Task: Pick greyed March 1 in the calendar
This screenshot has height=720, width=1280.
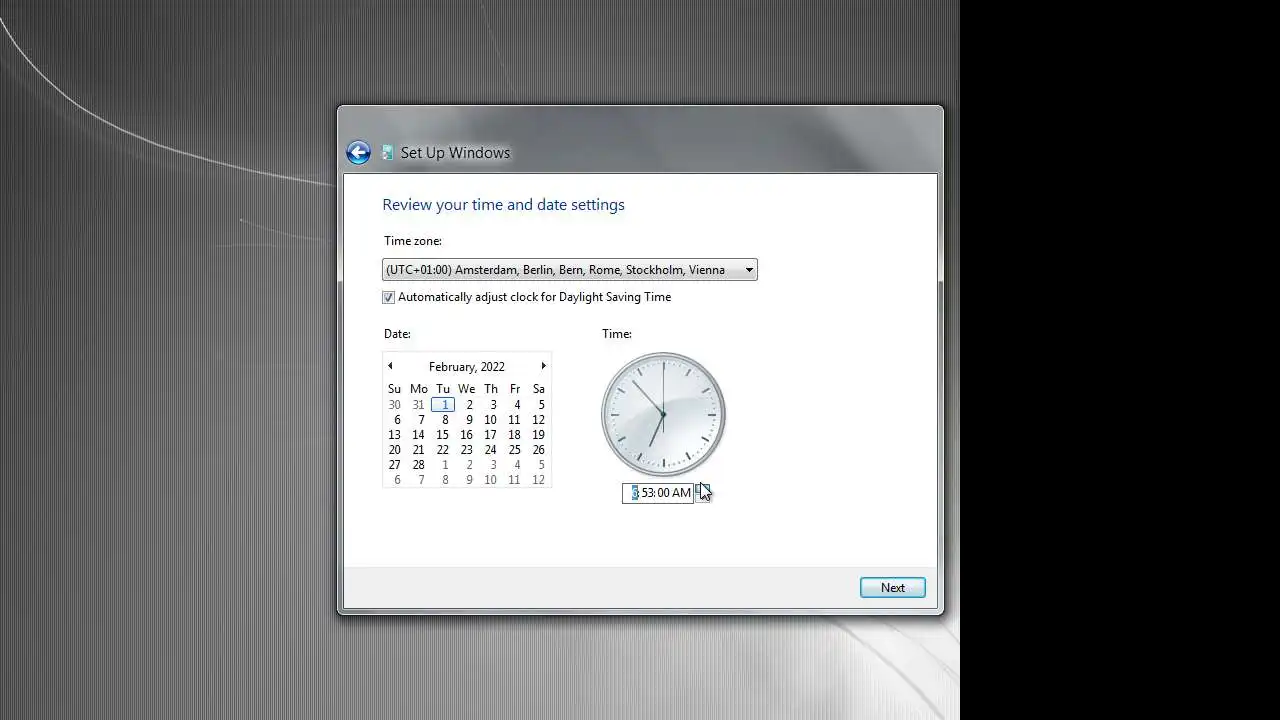Action: 443,465
